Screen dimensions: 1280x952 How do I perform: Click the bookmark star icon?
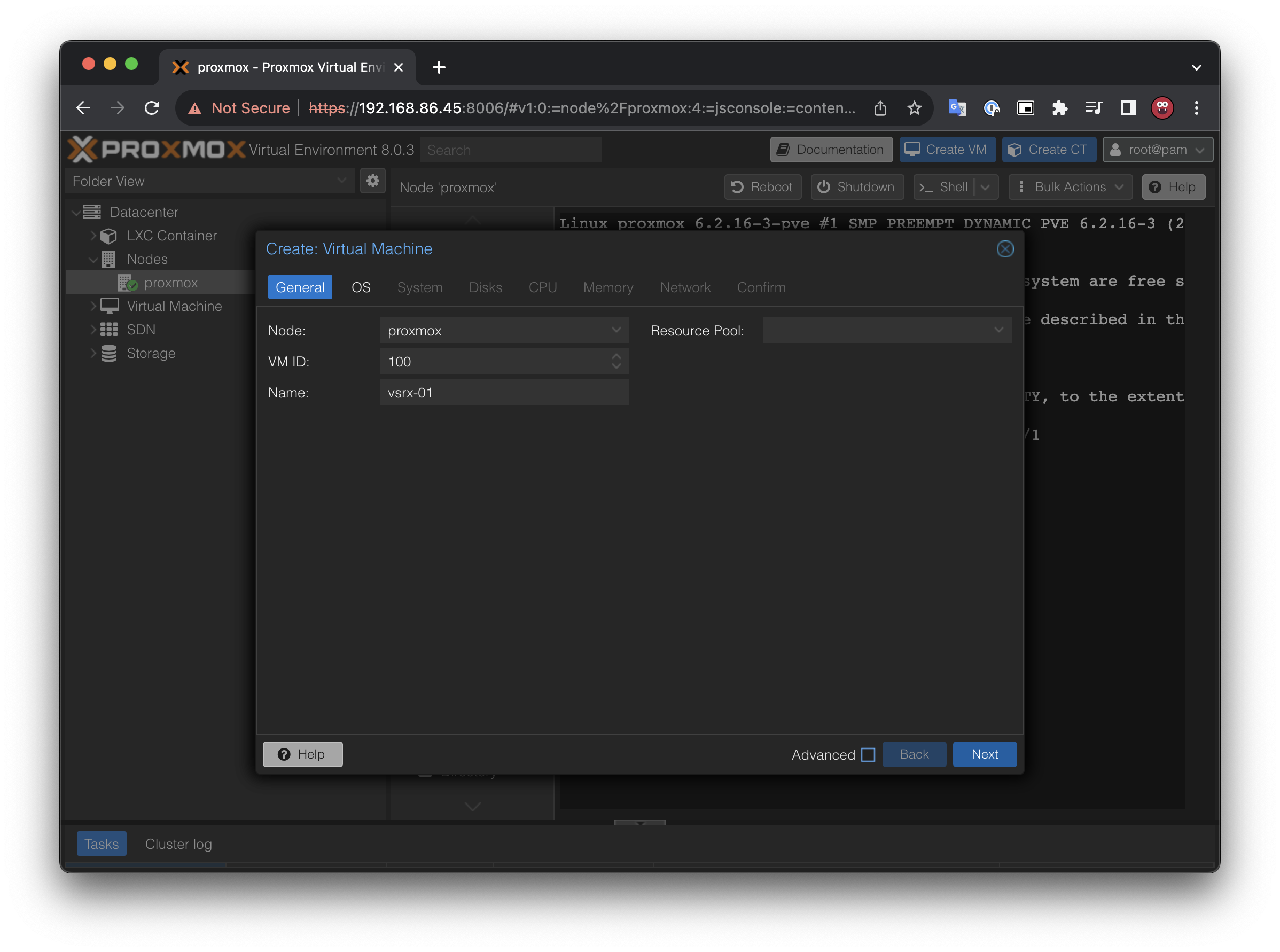click(914, 108)
